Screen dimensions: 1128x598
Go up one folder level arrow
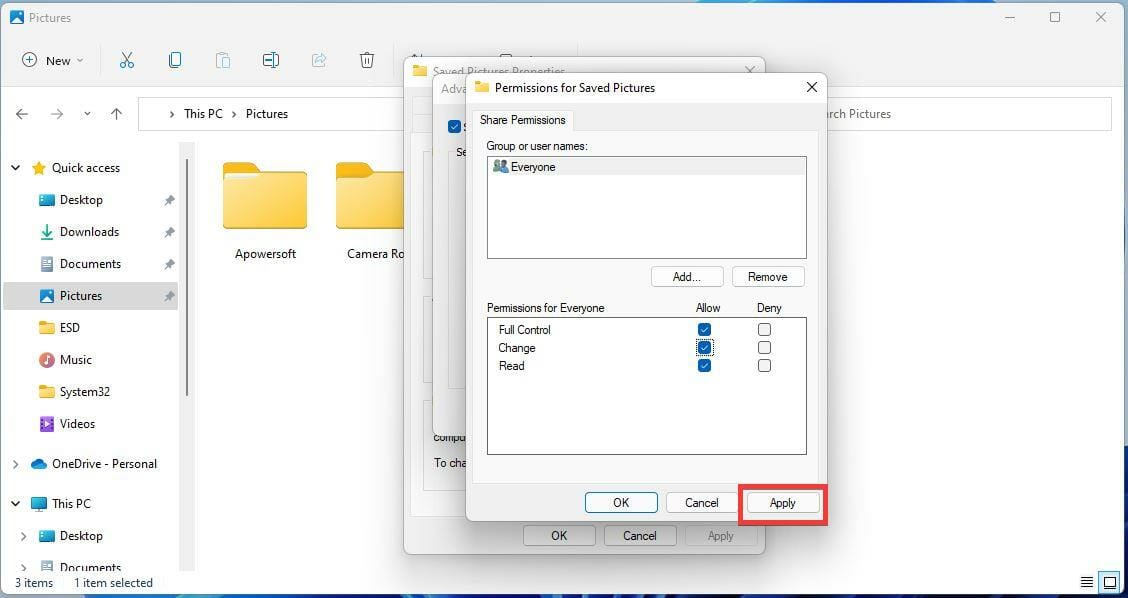(x=117, y=114)
